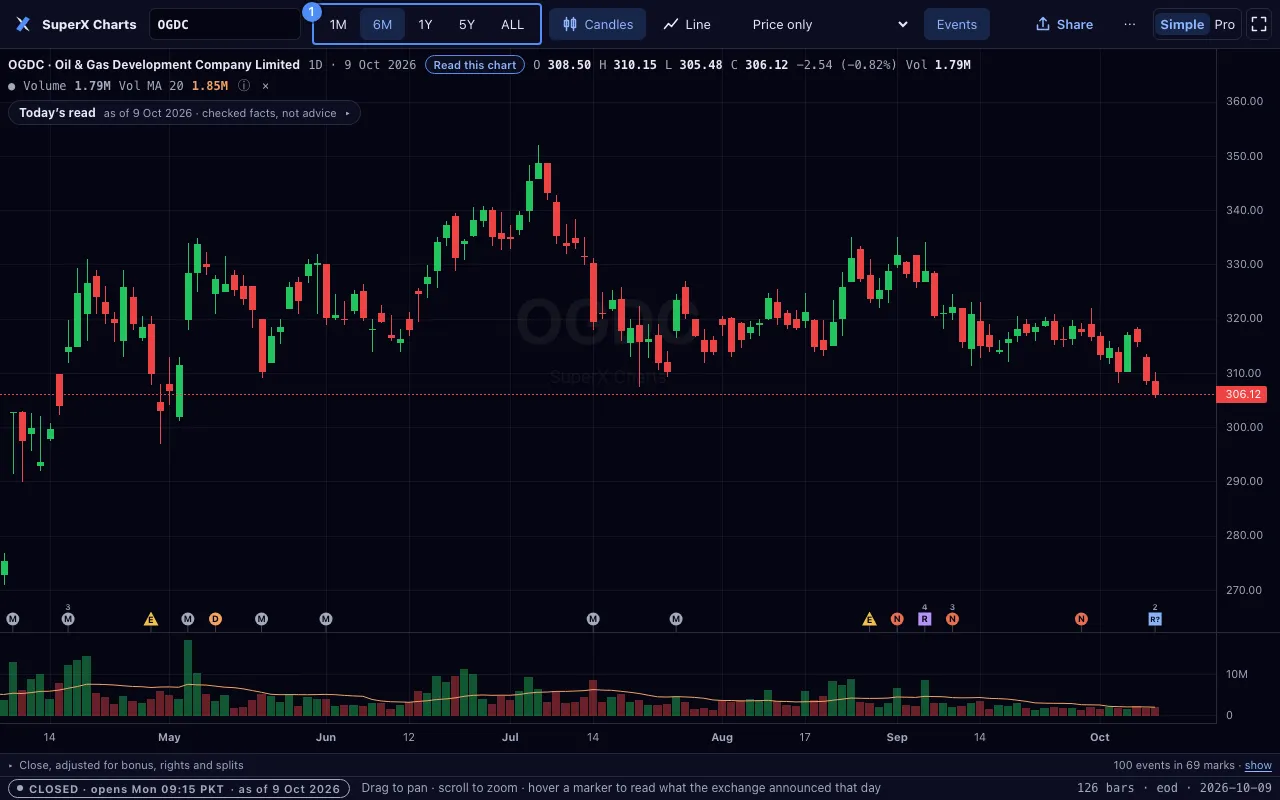Click the orange D event marker
Screen dimensions: 1280x800
coord(215,619)
